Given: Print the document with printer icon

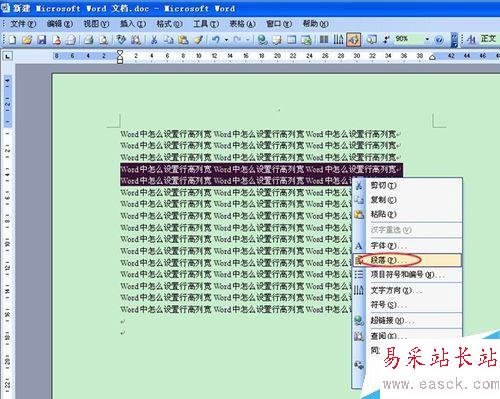Looking at the screenshot, I should (89, 40).
